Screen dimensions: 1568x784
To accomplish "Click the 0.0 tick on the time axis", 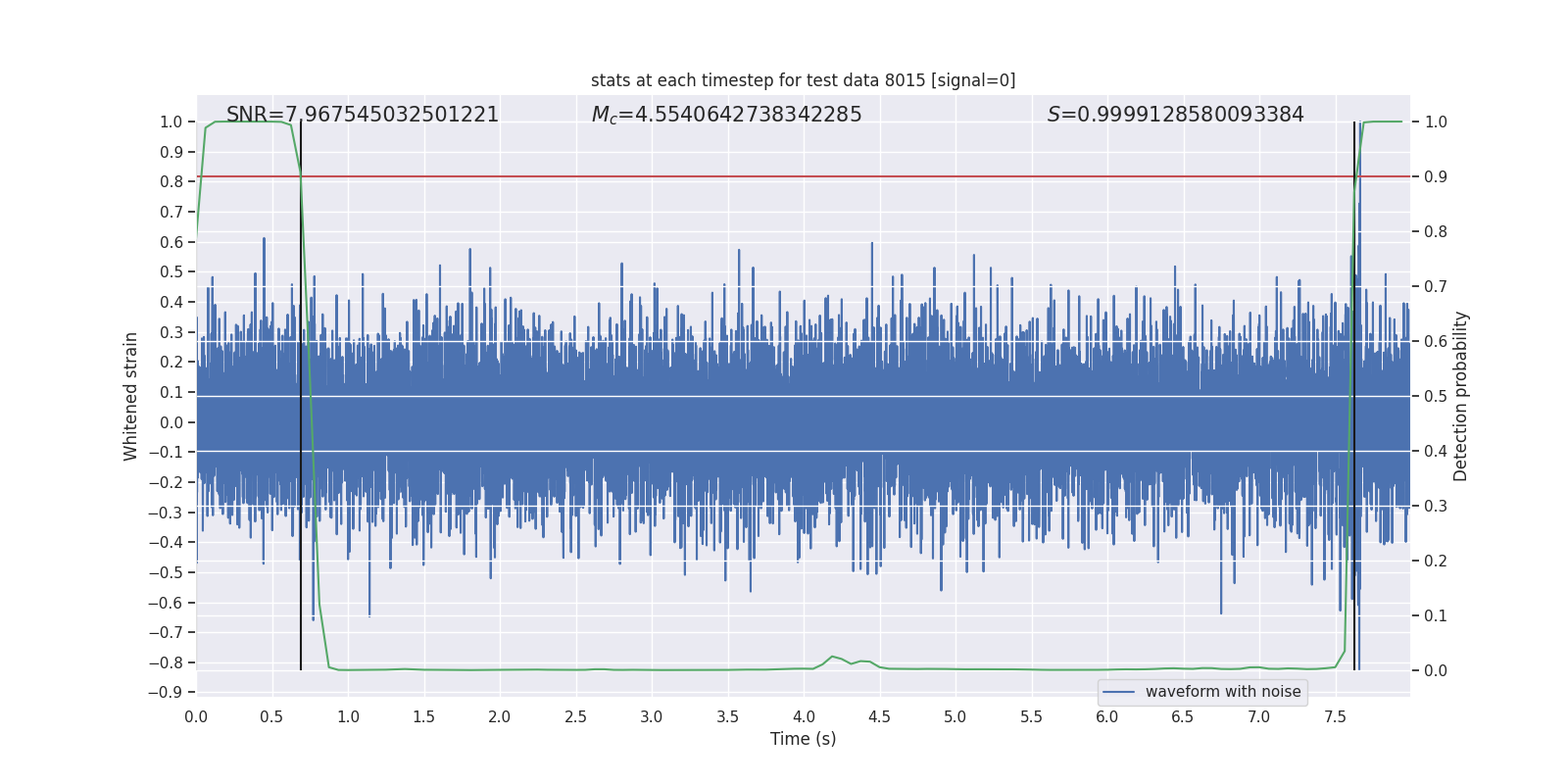I will click(x=196, y=716).
